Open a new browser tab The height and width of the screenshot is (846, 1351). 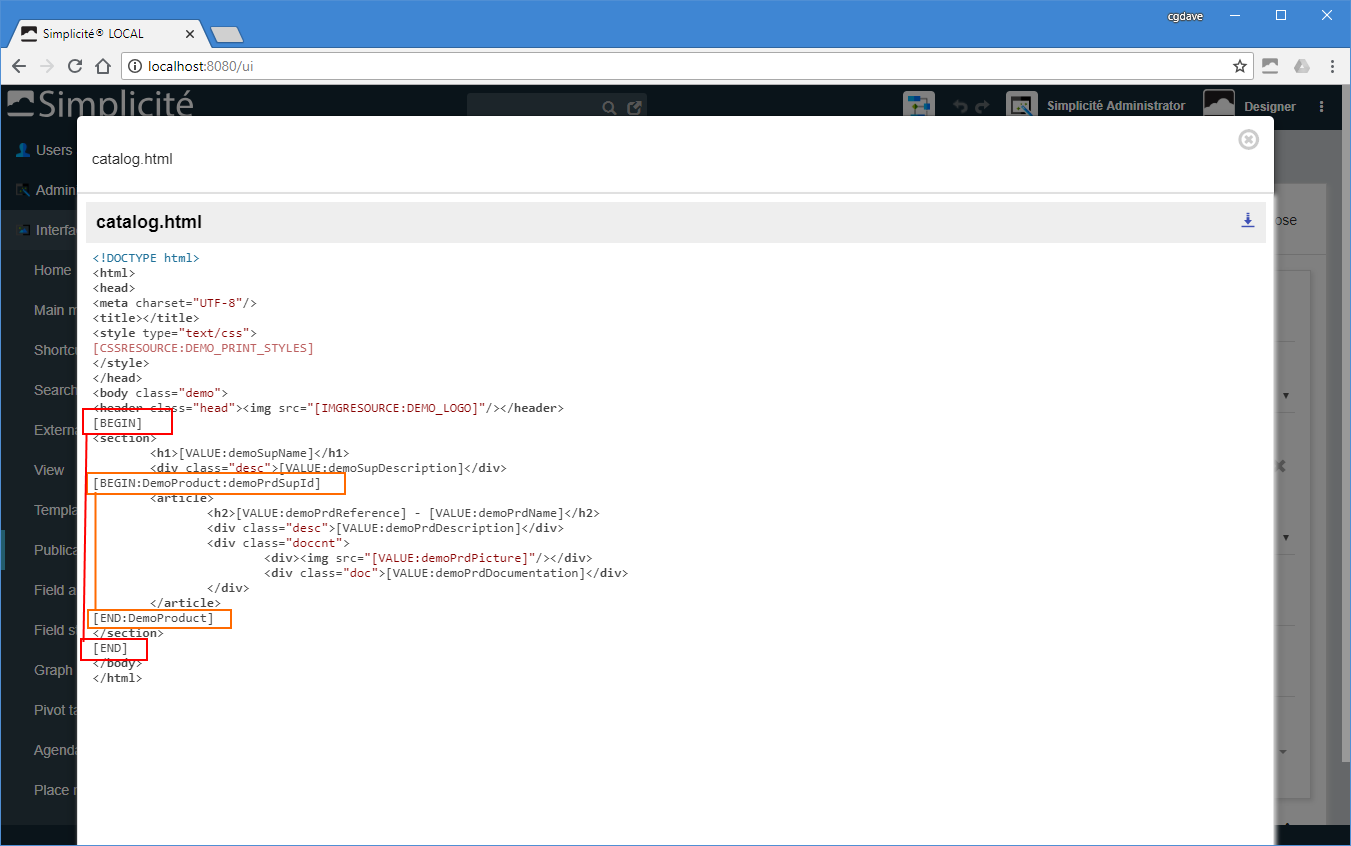228,35
